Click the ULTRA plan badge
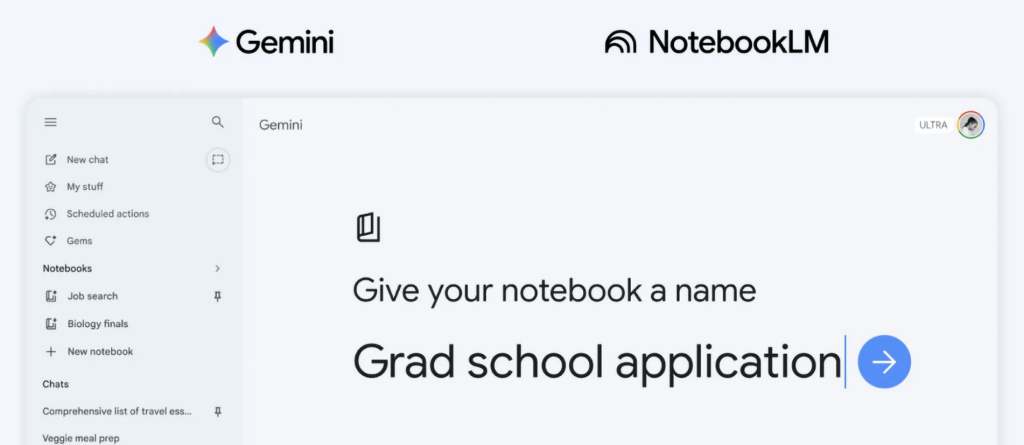1024x445 pixels. point(933,125)
